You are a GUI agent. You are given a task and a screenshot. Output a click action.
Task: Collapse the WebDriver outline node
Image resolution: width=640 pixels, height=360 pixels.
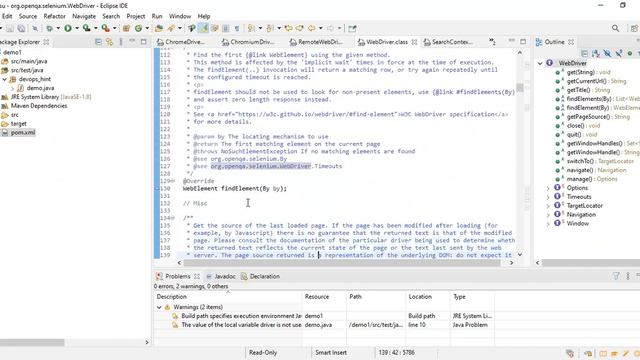(x=540, y=63)
